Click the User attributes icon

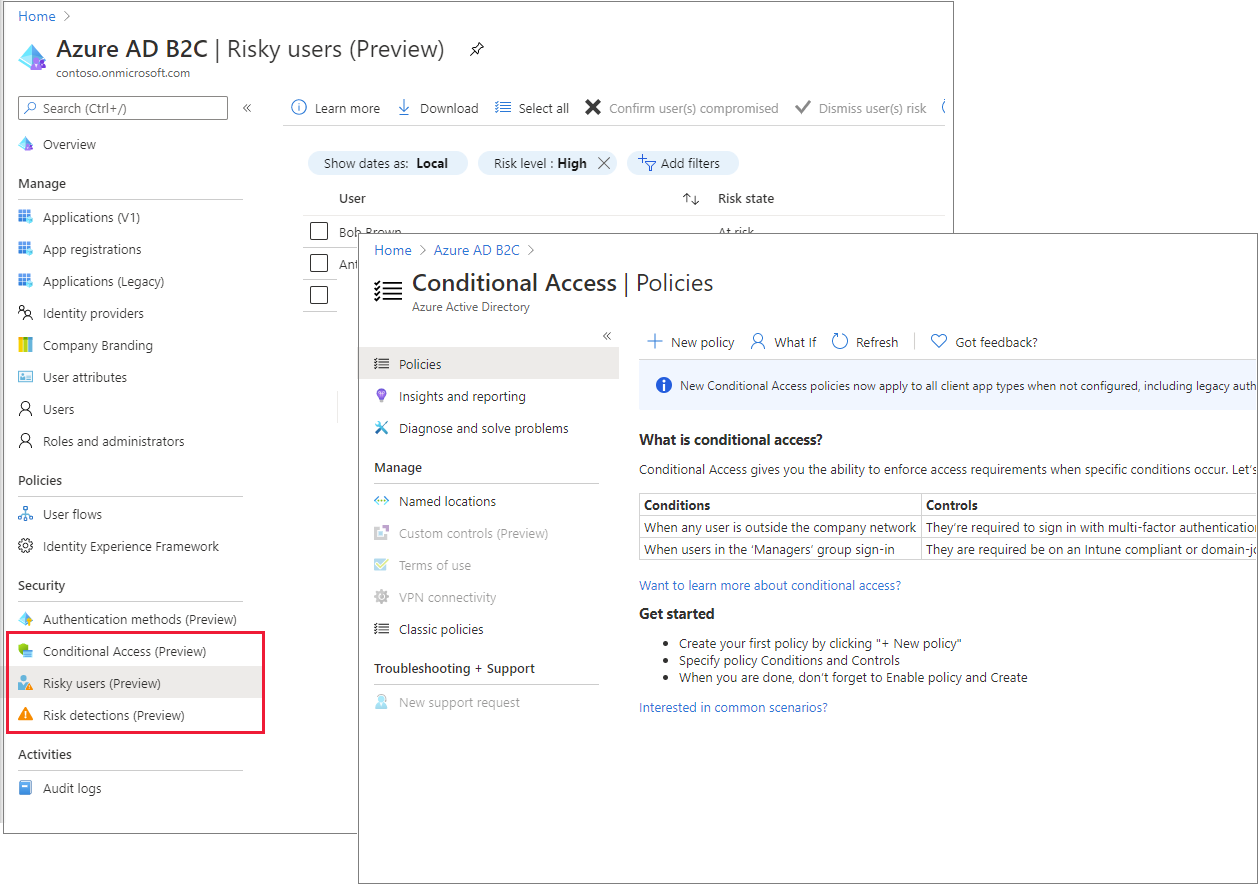point(26,377)
